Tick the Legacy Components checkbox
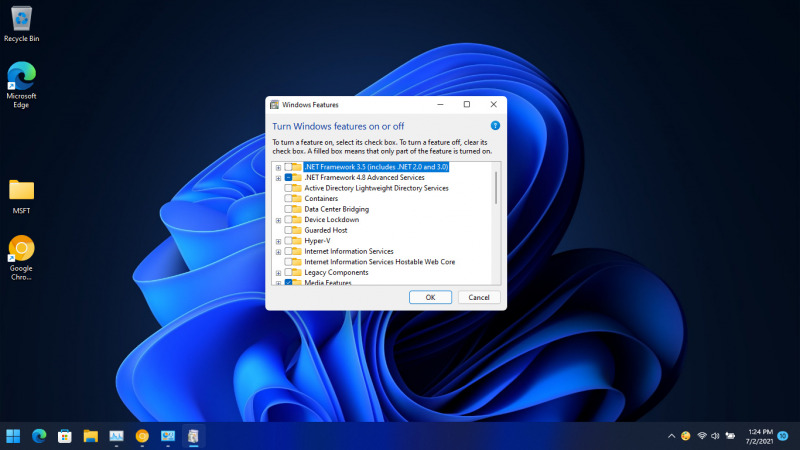Image resolution: width=800 pixels, height=450 pixels. 288,272
